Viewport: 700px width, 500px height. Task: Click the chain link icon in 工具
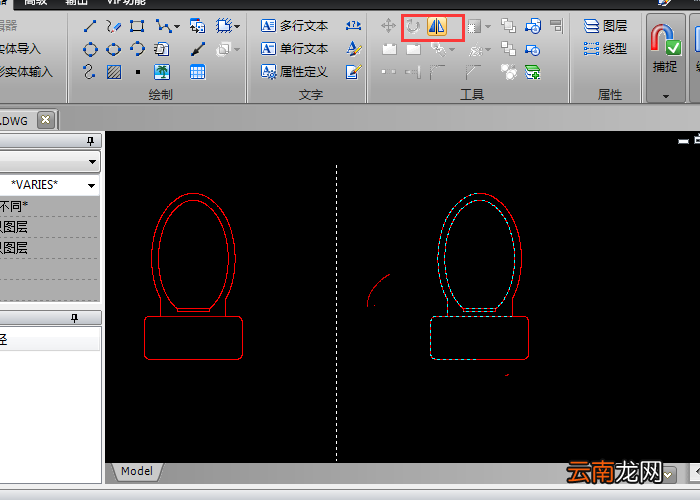(x=438, y=49)
